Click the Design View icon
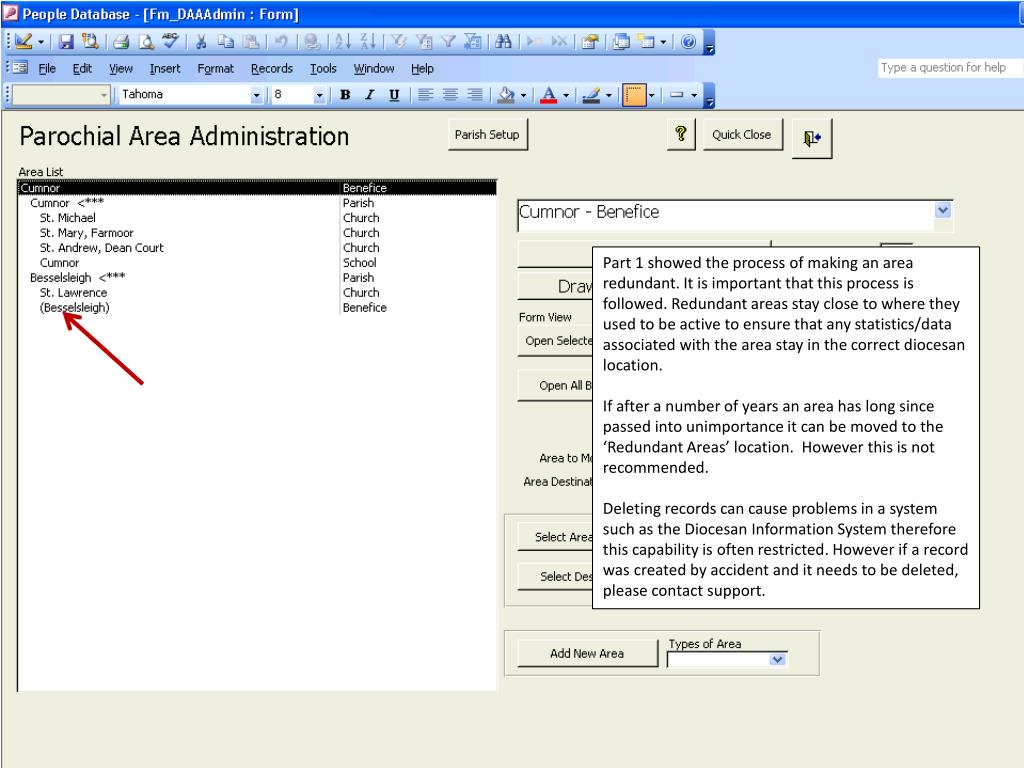Screen dimensions: 1024x768 point(23,42)
